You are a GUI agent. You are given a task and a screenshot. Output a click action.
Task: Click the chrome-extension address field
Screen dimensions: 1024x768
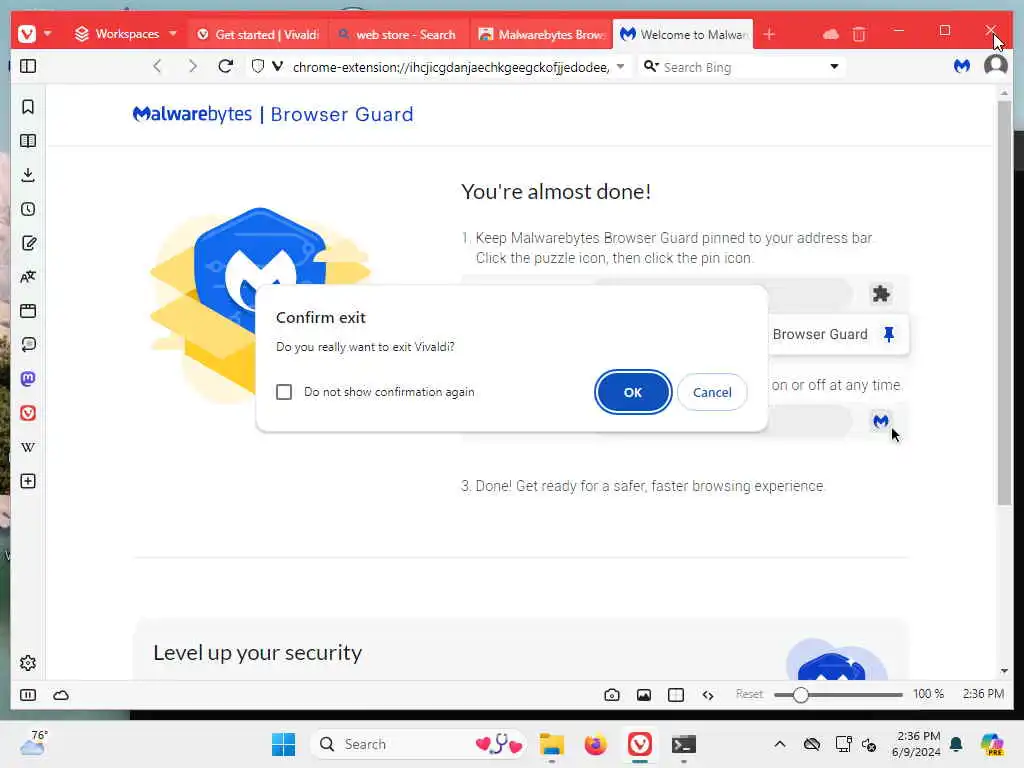[451, 67]
